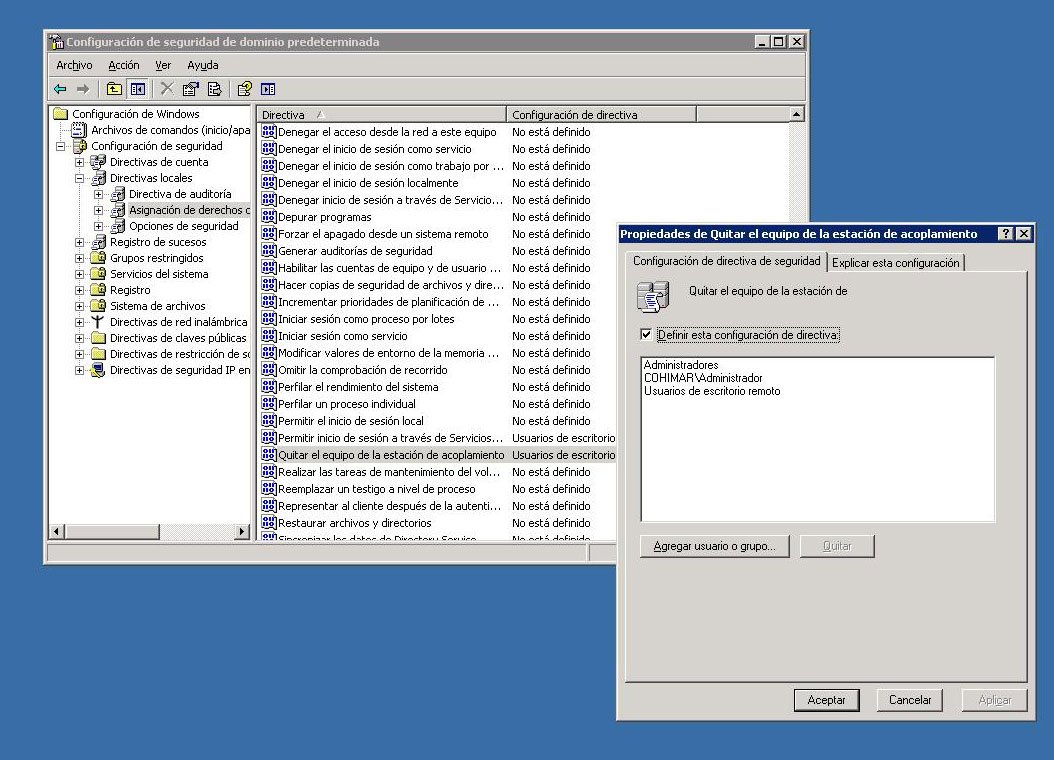Screen dimensions: 1054x760
Task: Collapse the Configuración de seguridad node
Action: tap(60, 146)
